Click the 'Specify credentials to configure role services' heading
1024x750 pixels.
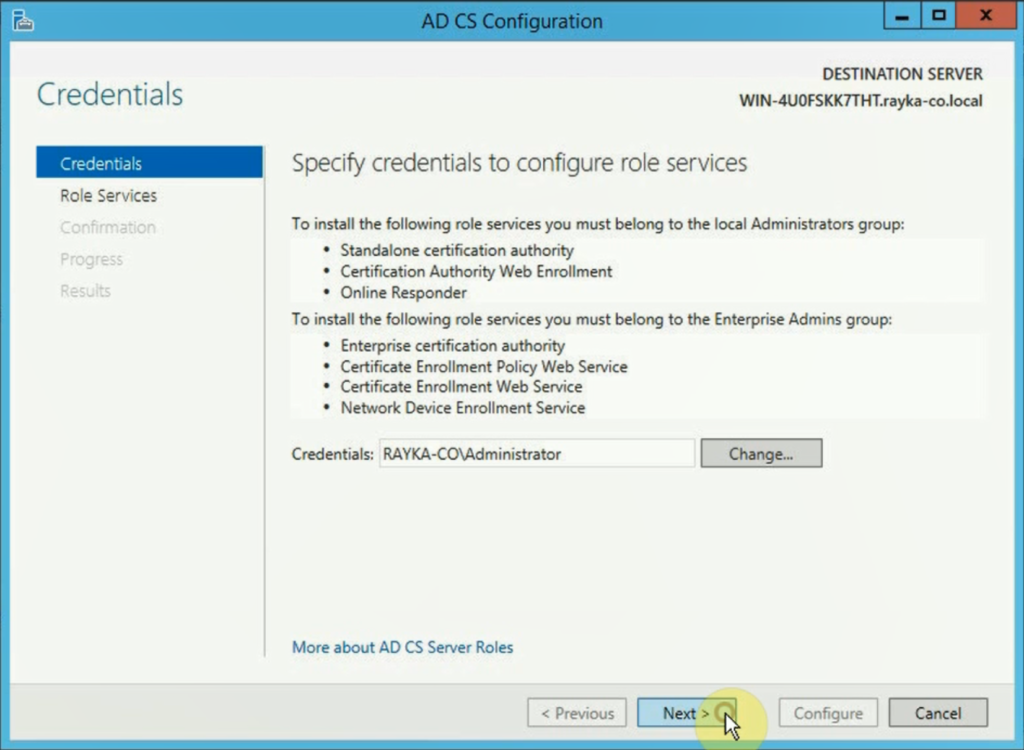(519, 163)
